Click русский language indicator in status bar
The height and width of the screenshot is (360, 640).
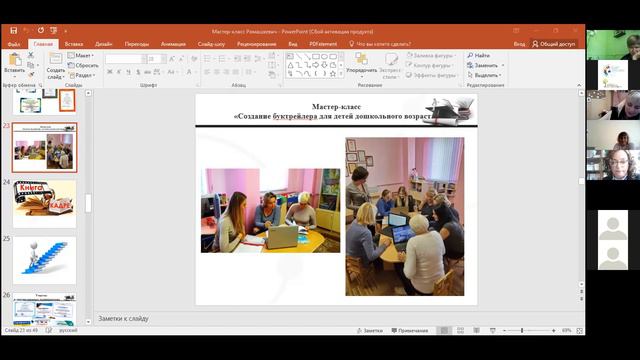coord(68,330)
